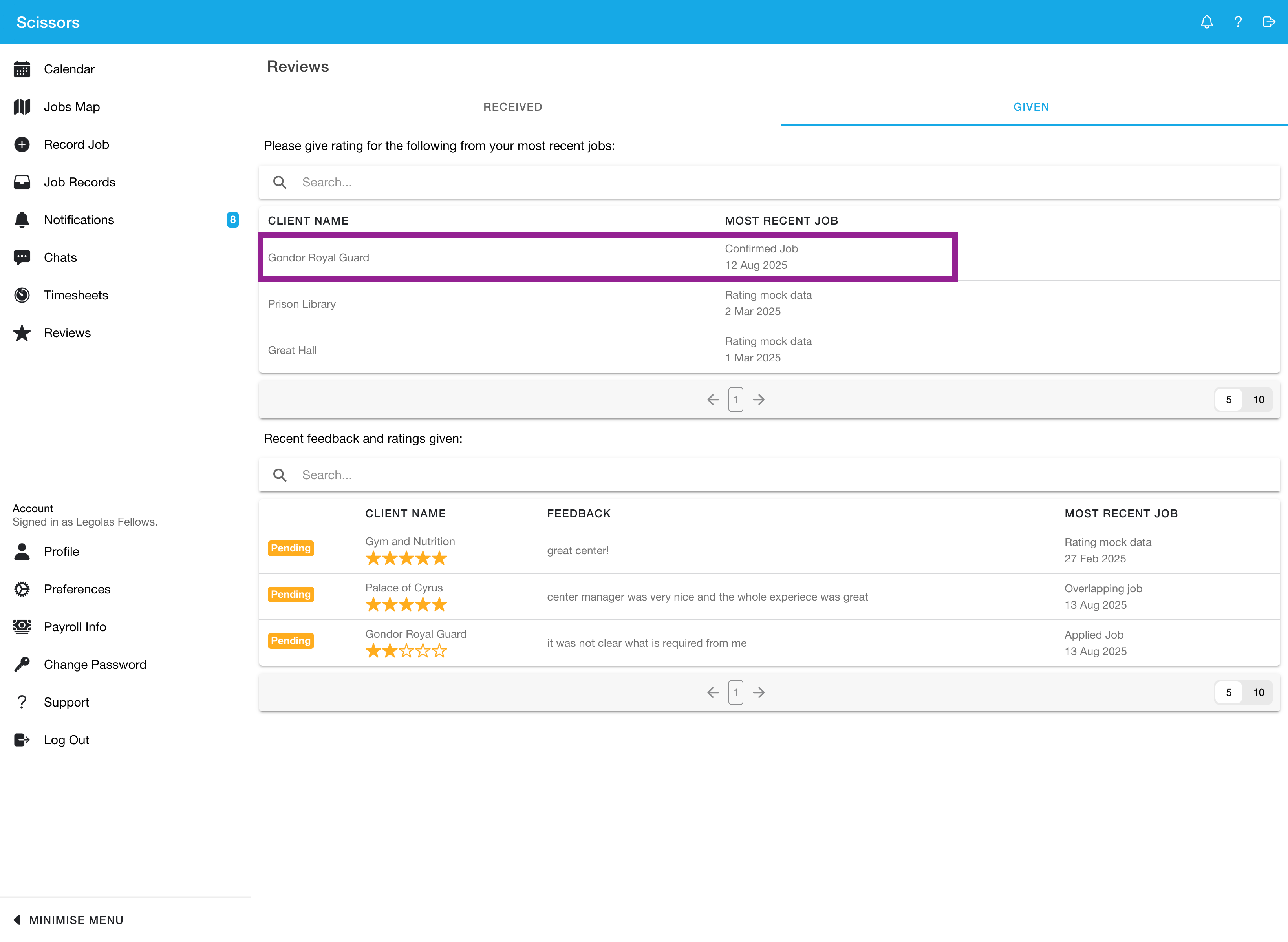The height and width of the screenshot is (942, 1288).
Task: Focus the pending ratings search field
Action: pos(770,182)
